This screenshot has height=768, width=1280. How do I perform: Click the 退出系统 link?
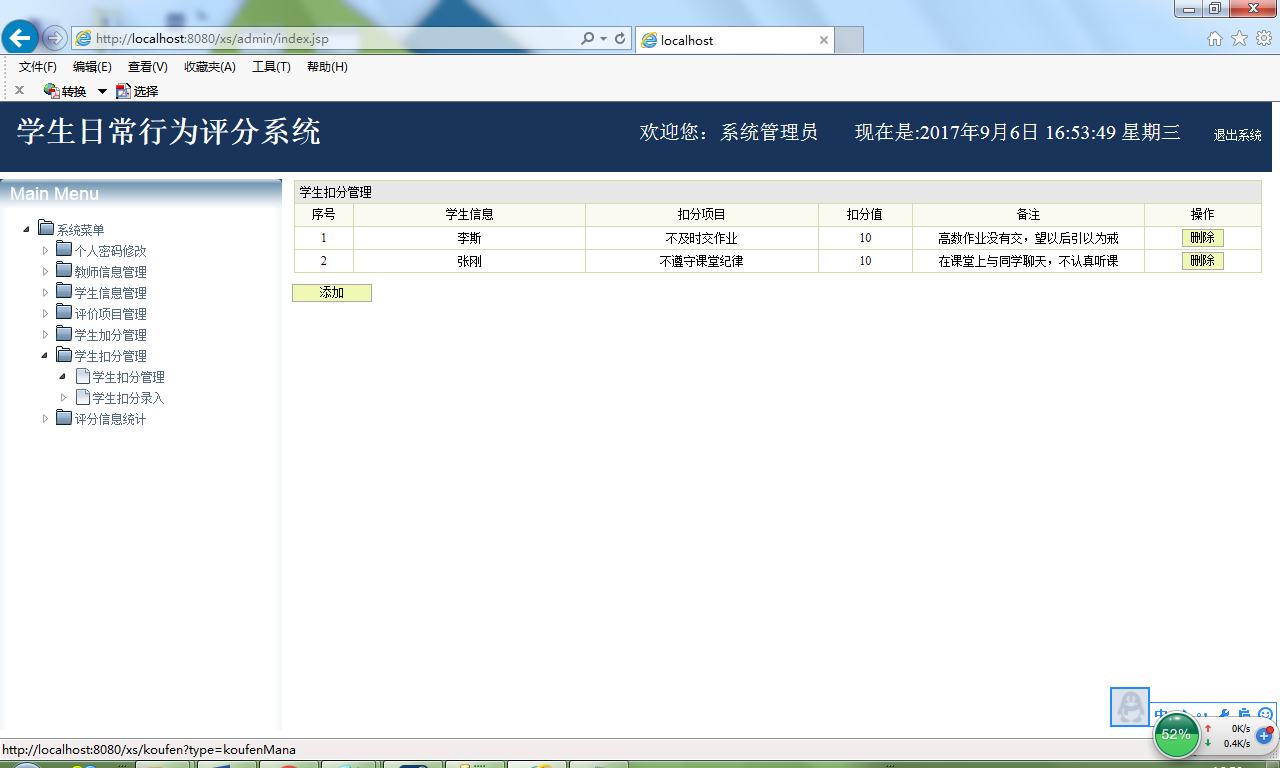[x=1237, y=135]
